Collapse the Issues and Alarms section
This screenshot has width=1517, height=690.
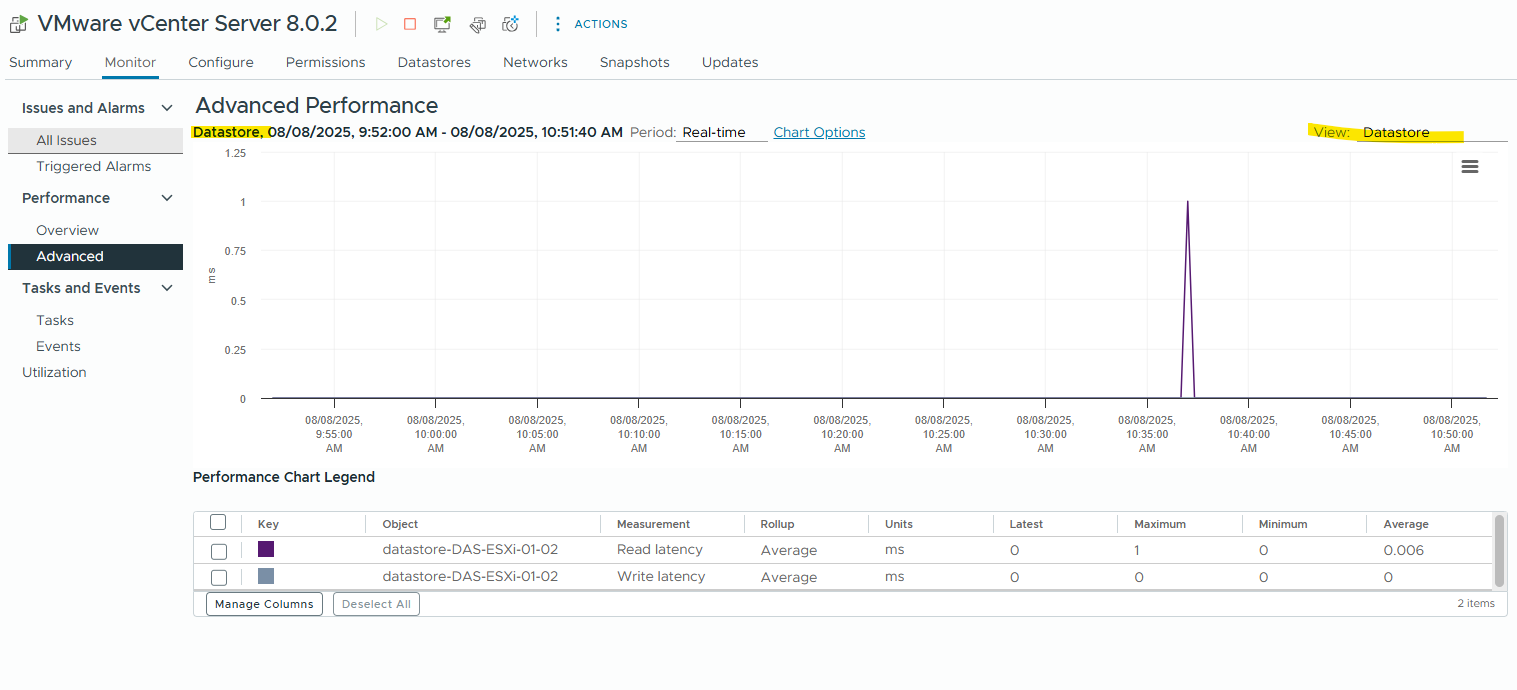point(167,108)
